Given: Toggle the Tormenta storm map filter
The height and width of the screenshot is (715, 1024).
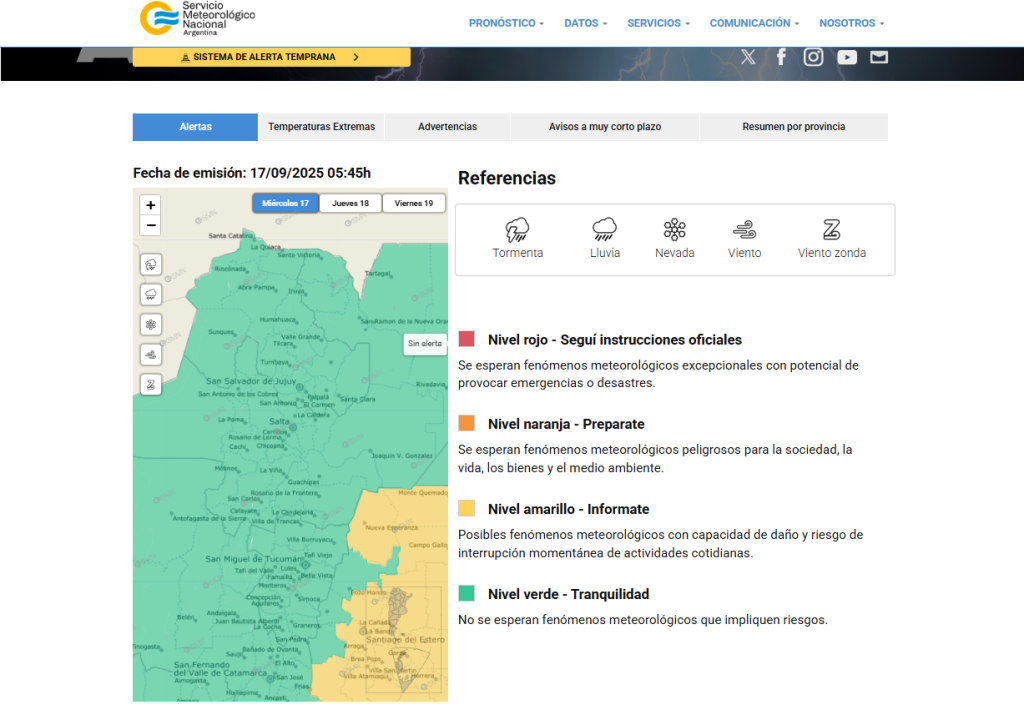Looking at the screenshot, I should pos(151,265).
